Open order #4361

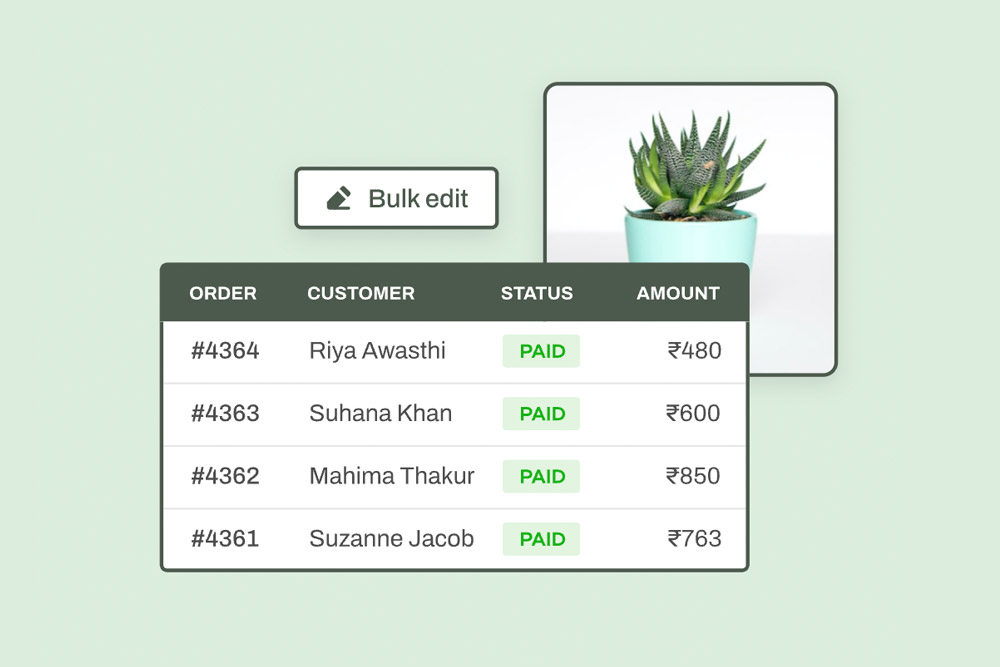tap(225, 539)
